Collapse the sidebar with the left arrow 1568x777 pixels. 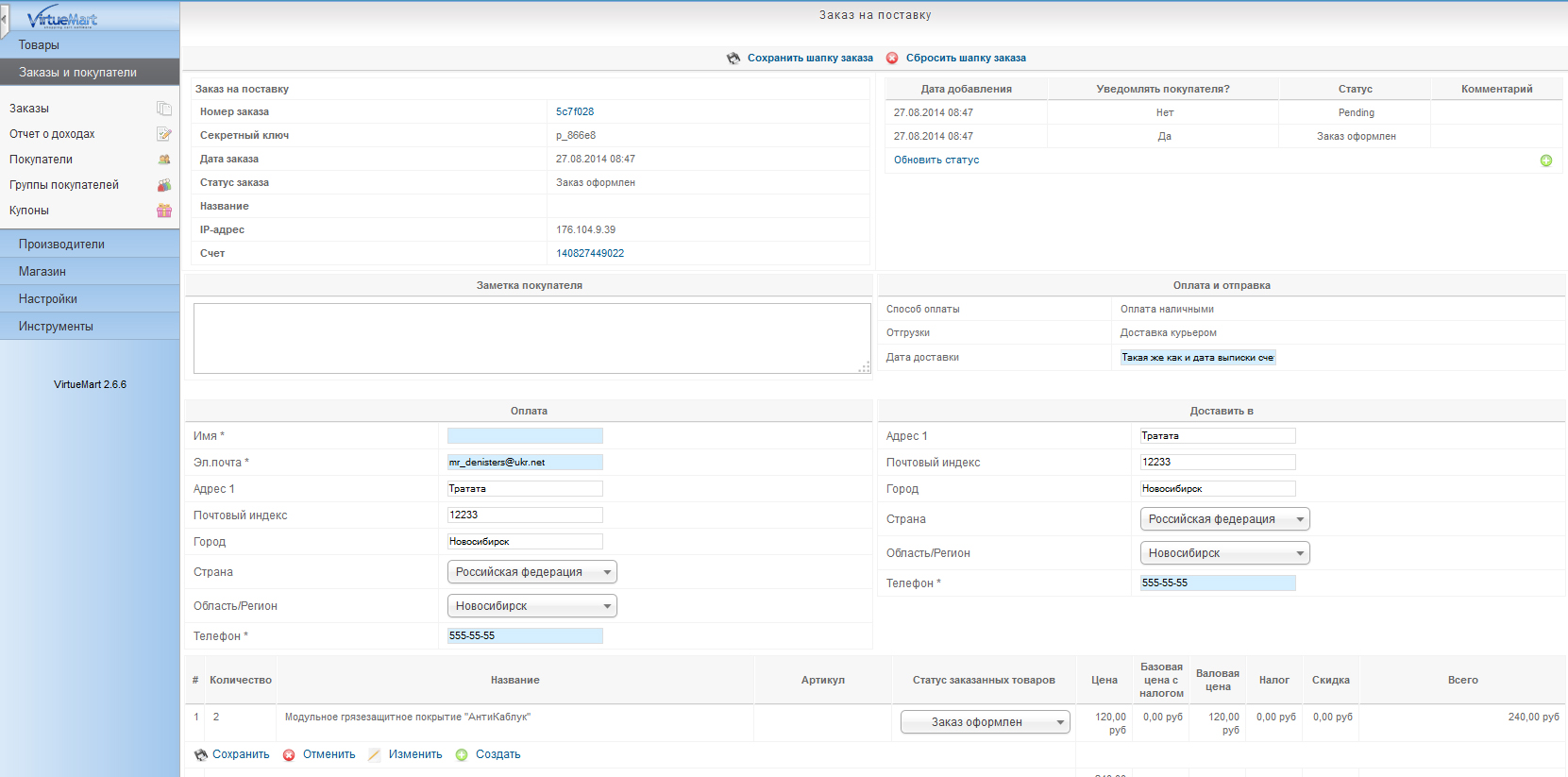pos(5,19)
